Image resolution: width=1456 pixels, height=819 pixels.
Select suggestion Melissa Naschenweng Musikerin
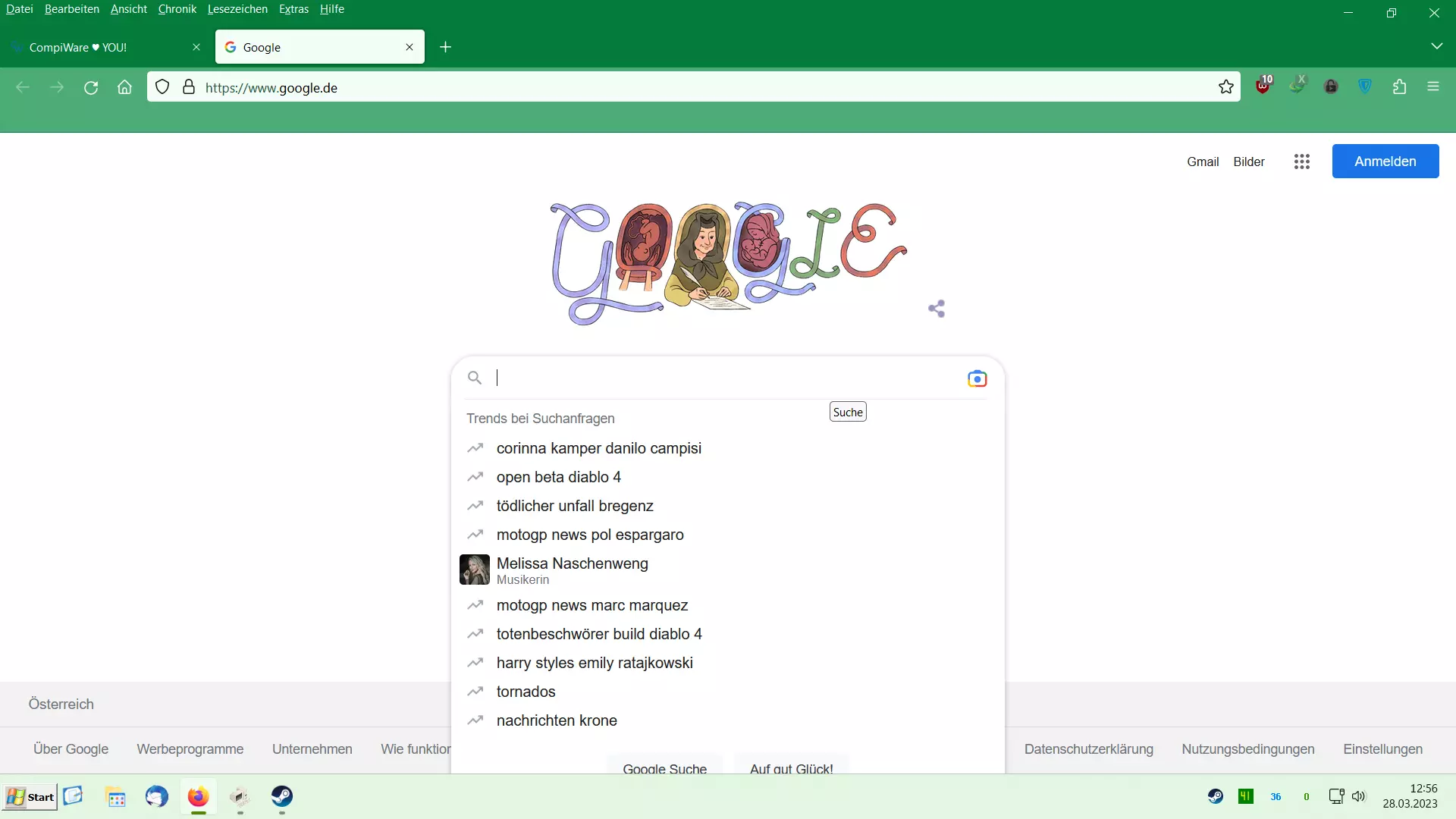point(726,570)
